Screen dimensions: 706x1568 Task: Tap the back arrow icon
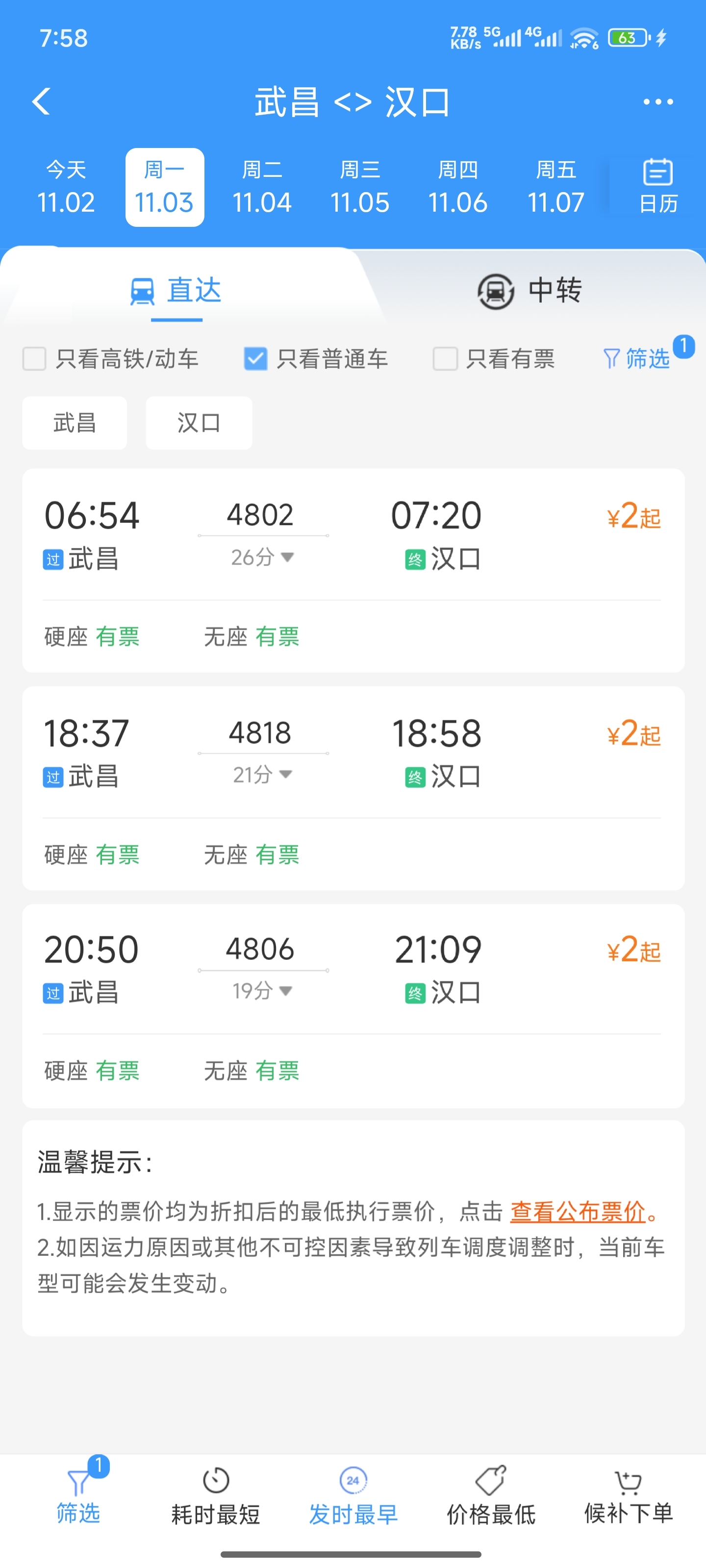click(x=41, y=101)
